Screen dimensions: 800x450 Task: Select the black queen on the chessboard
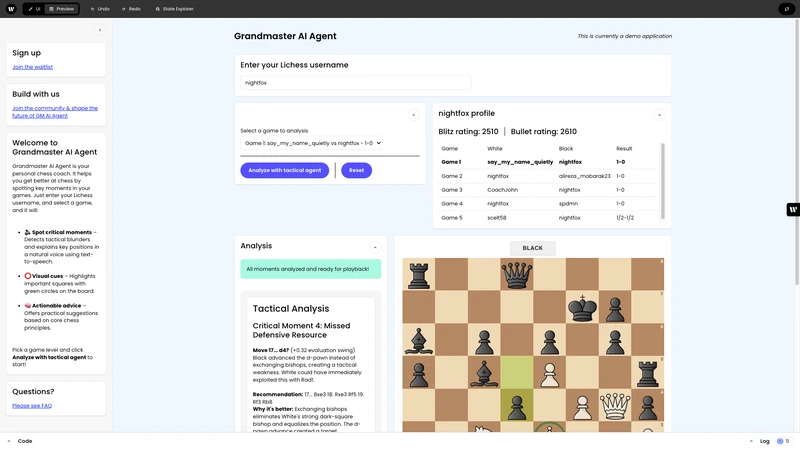click(x=517, y=273)
